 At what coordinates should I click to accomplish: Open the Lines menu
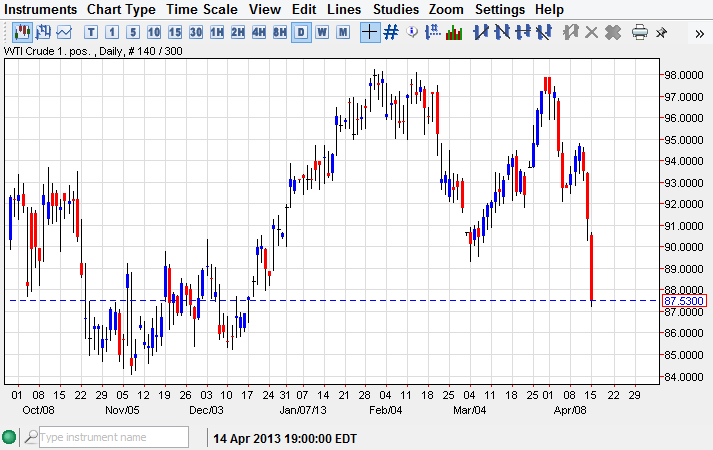[344, 9]
